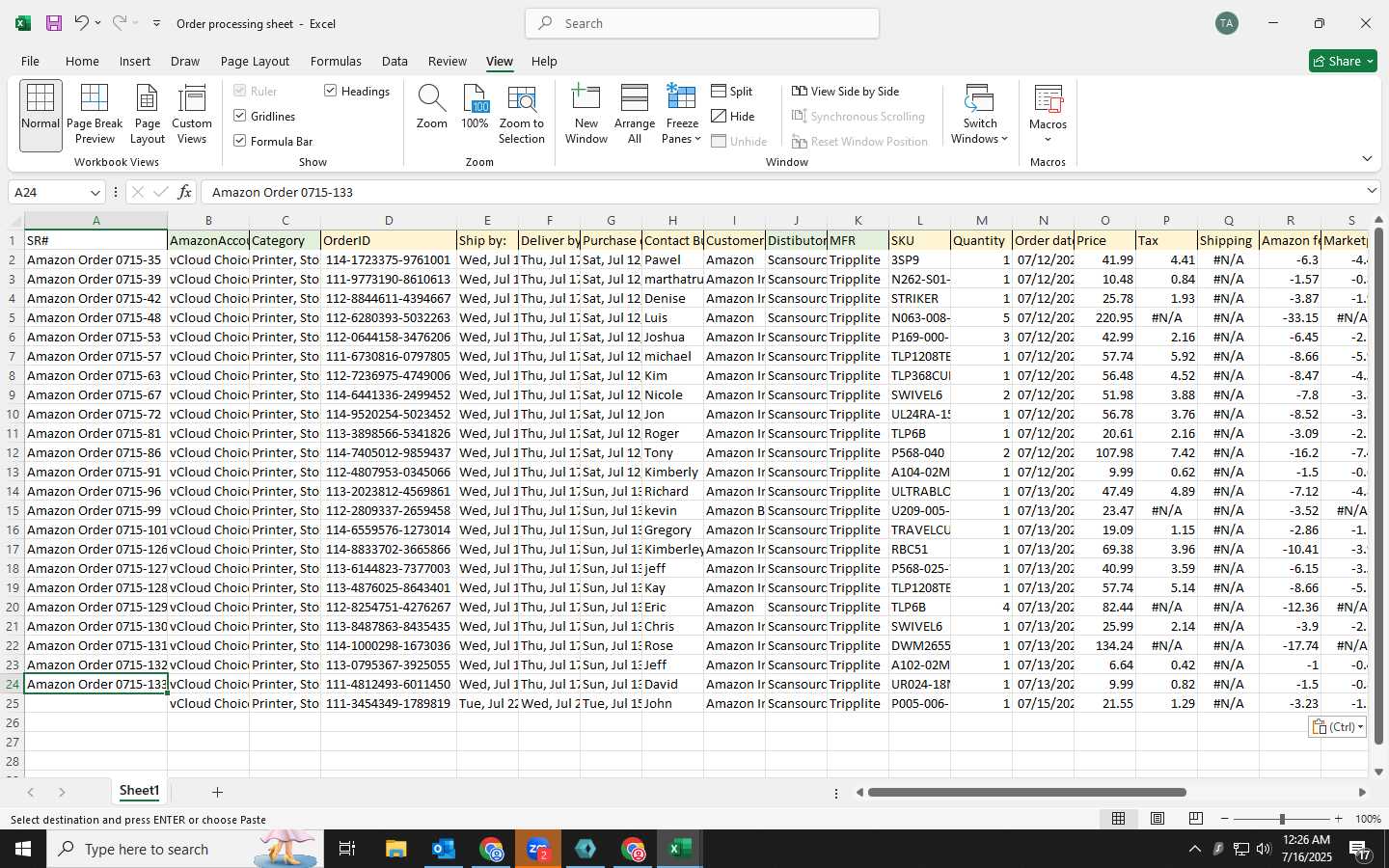Switch to Normal view in status bar
The width and height of the screenshot is (1389, 868).
click(x=1118, y=819)
